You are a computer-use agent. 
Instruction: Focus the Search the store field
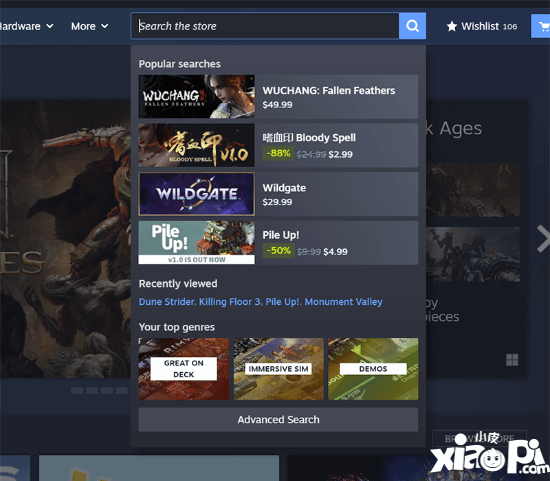[265, 26]
